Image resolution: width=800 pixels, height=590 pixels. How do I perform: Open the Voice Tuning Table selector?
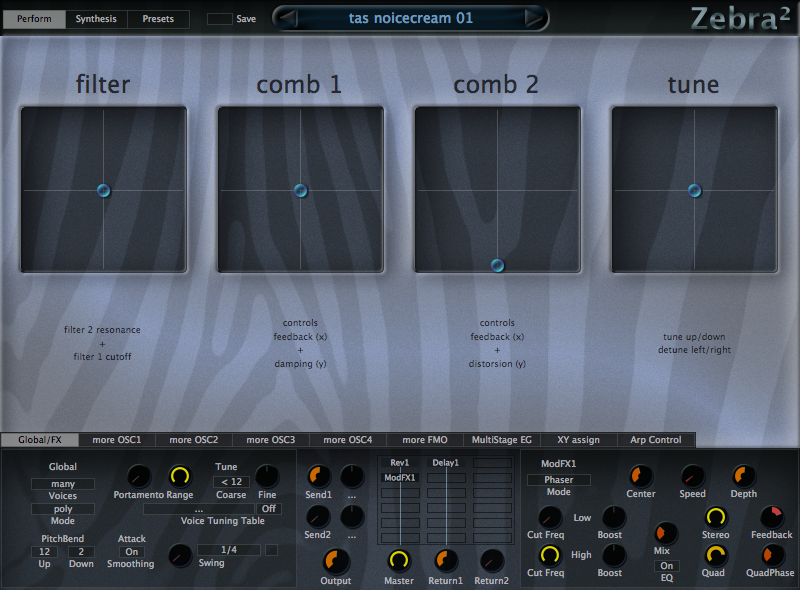point(198,509)
